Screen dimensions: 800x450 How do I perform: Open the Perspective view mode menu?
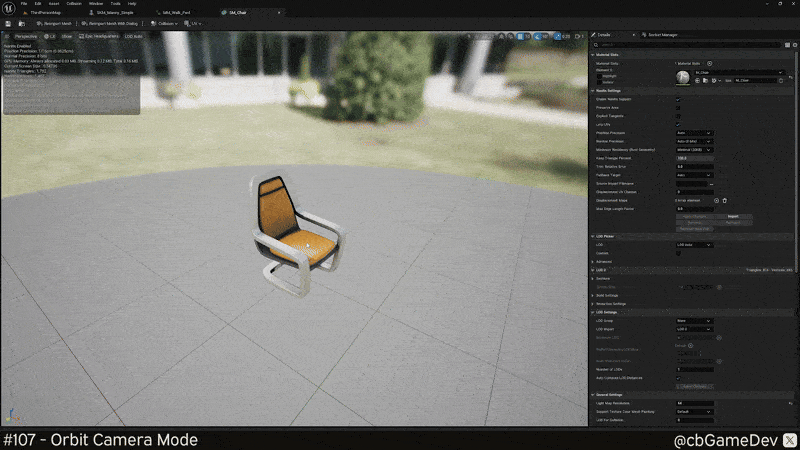(x=24, y=36)
